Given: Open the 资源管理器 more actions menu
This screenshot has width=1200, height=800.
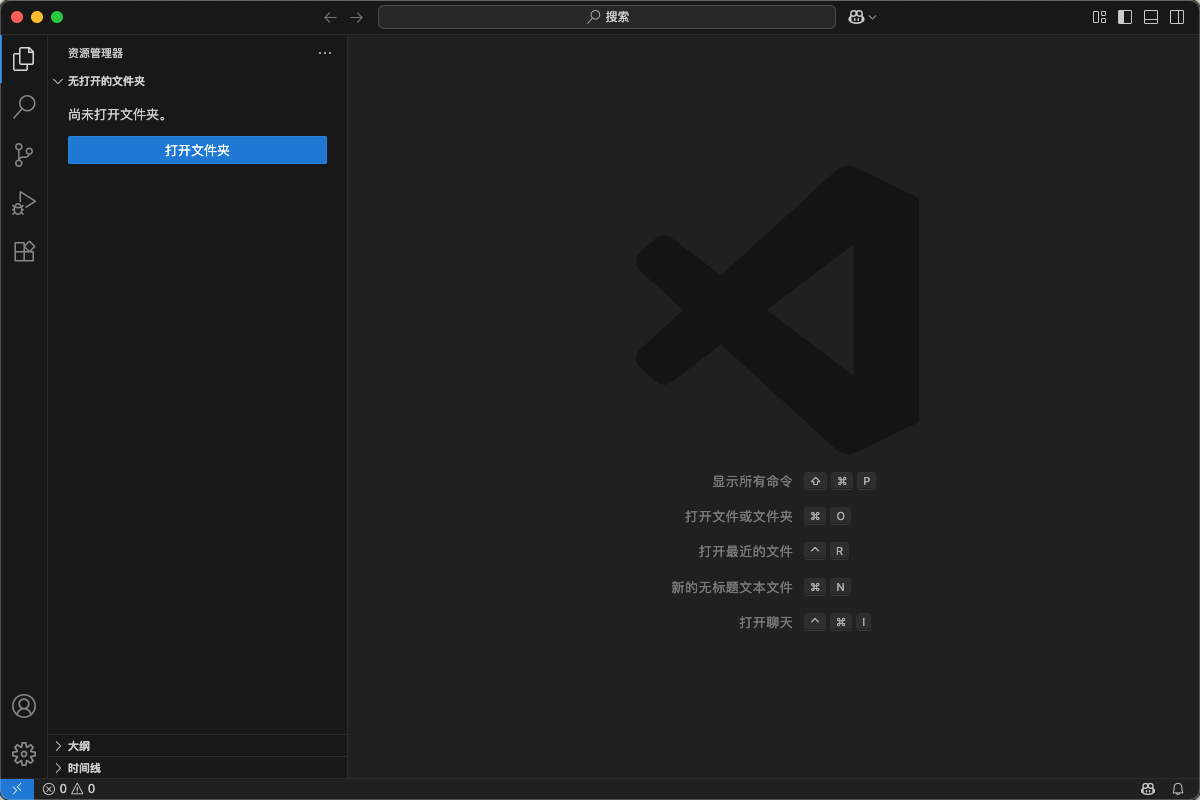Looking at the screenshot, I should click(x=325, y=53).
